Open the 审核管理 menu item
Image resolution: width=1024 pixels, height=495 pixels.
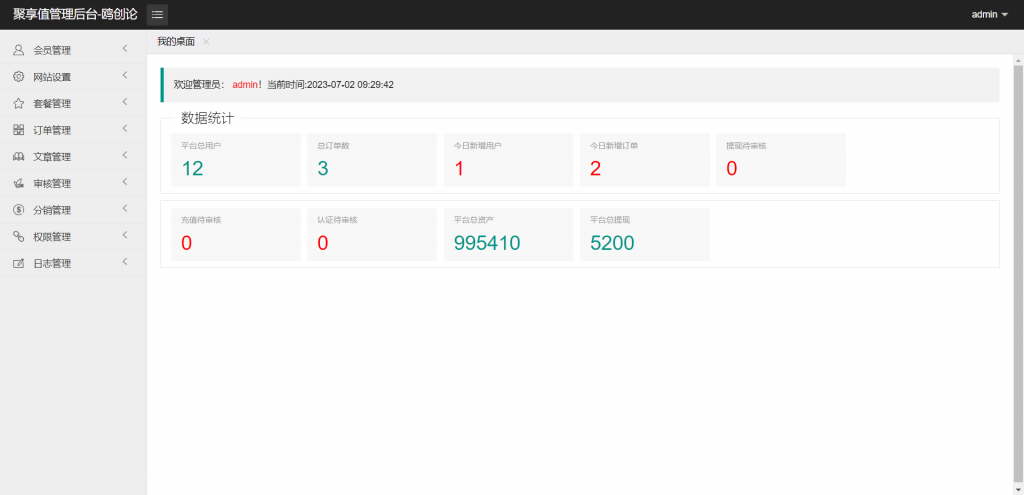pyautogui.click(x=73, y=184)
